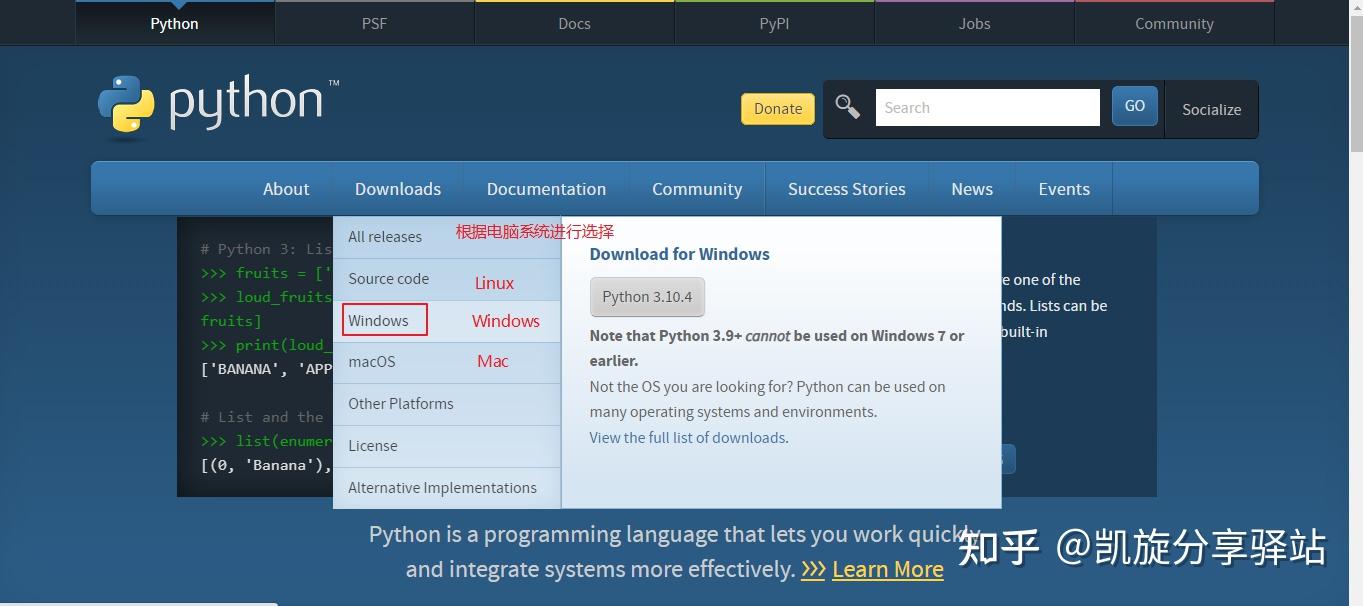Select Source code in Downloads menu
The height and width of the screenshot is (606, 1363).
coord(447,279)
